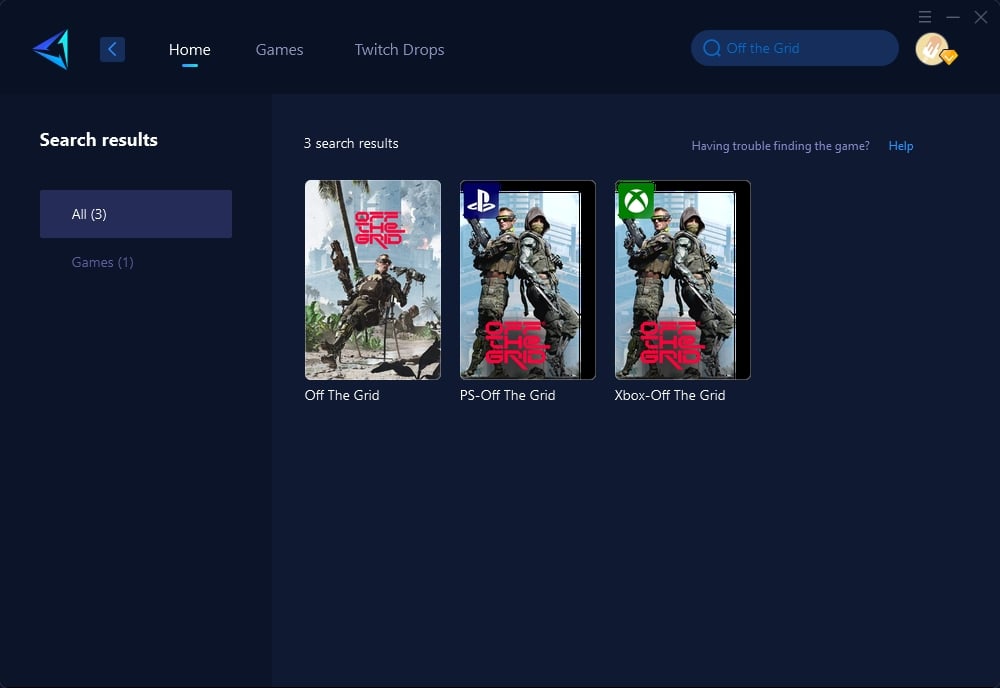1000x688 pixels.
Task: Open the user profile avatar
Action: click(933, 49)
